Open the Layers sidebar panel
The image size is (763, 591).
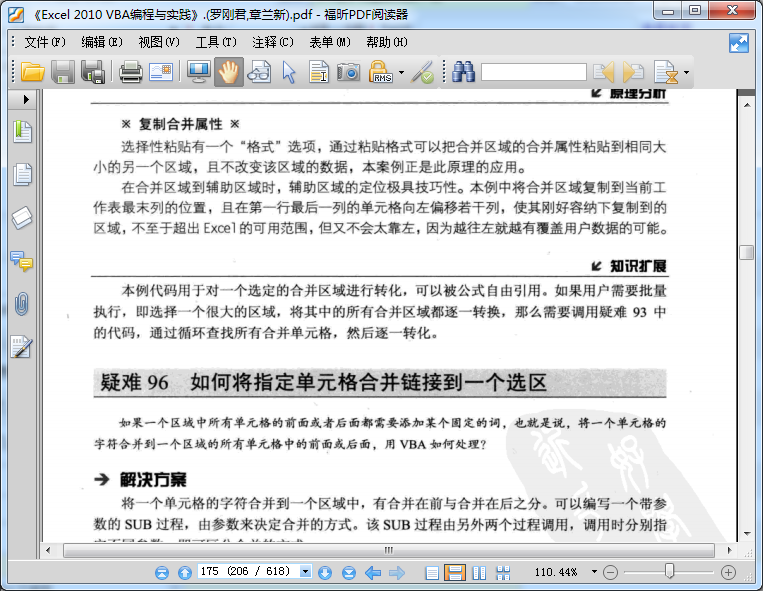pyautogui.click(x=22, y=217)
